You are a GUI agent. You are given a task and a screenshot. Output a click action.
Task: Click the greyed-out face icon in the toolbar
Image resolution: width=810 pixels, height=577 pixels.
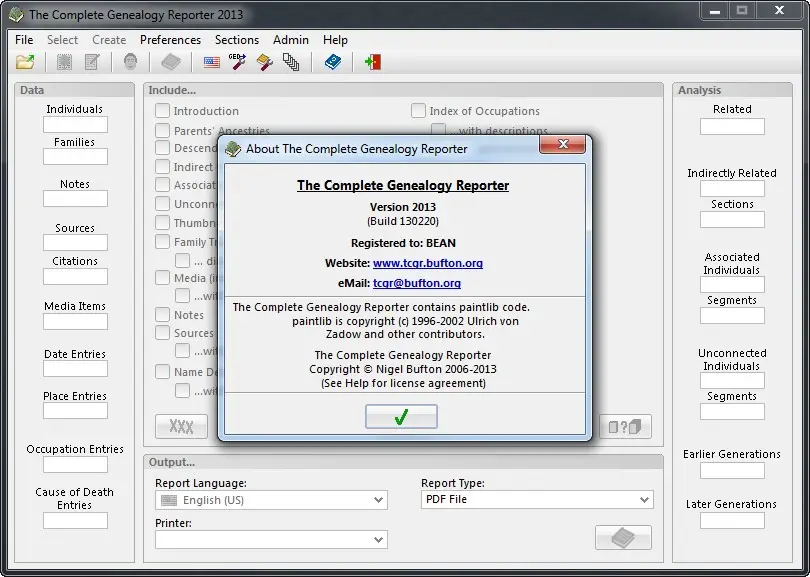(131, 62)
